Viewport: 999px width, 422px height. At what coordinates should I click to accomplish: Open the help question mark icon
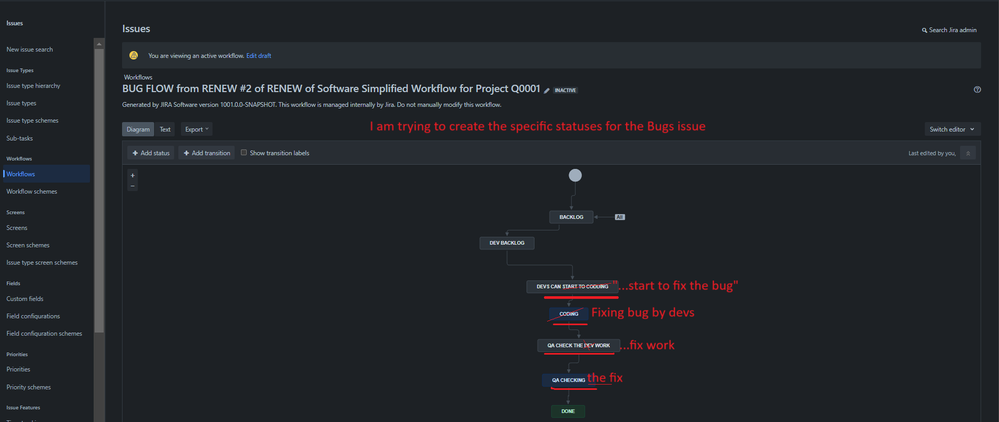coord(977,90)
